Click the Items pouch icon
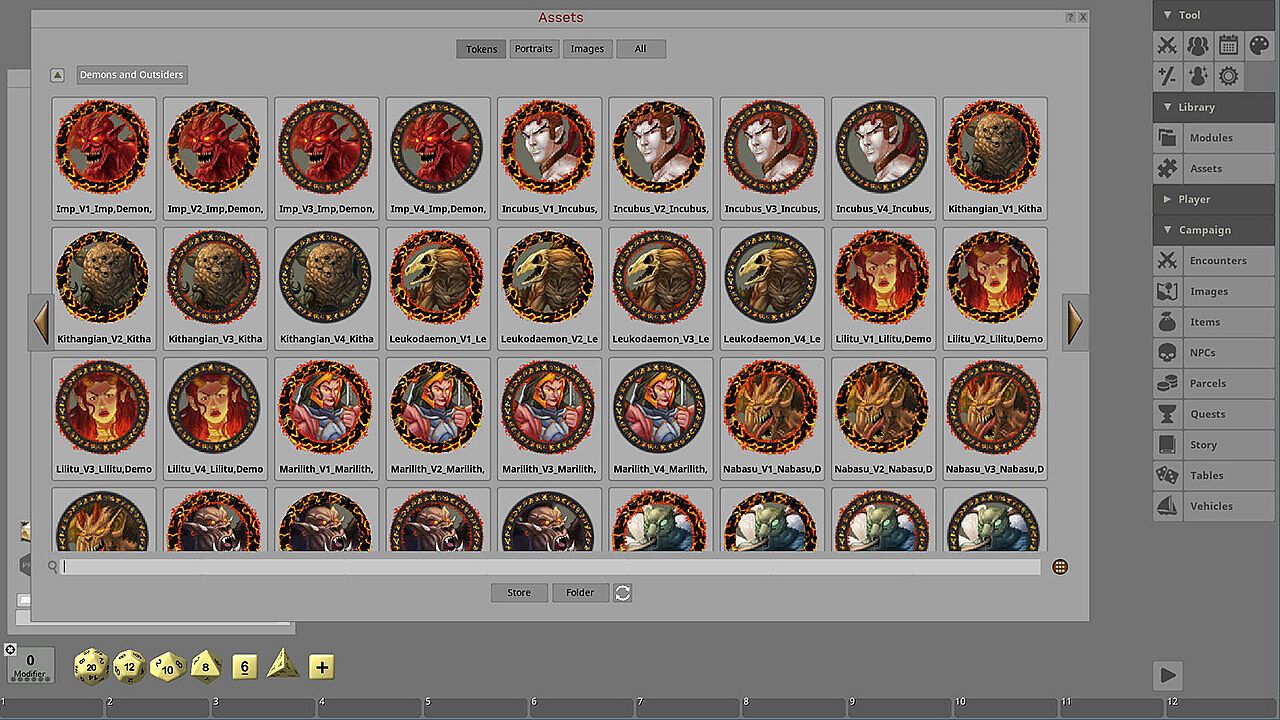Screen dimensions: 1280x720 pyautogui.click(x=1167, y=322)
